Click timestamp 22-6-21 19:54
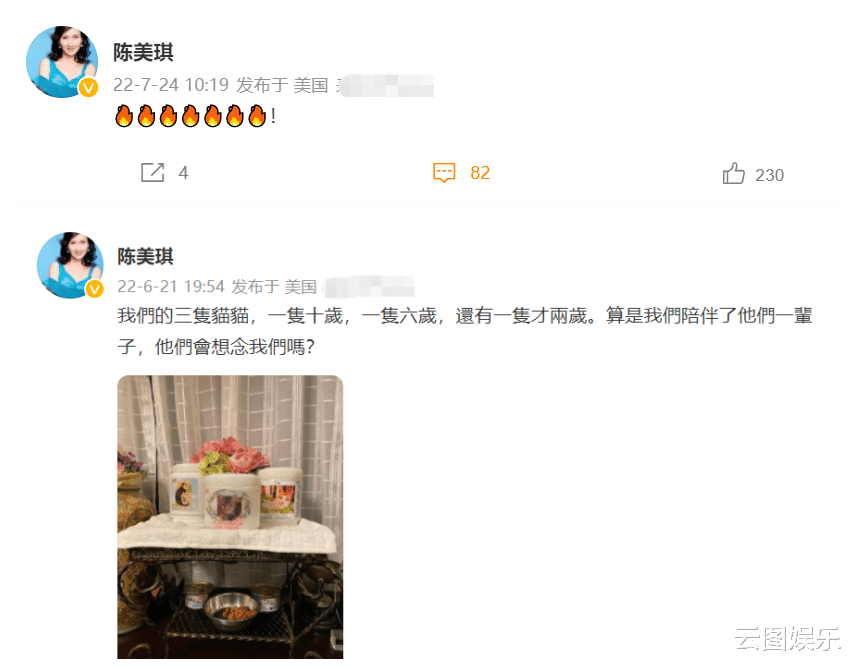The image size is (855, 669). [171, 287]
